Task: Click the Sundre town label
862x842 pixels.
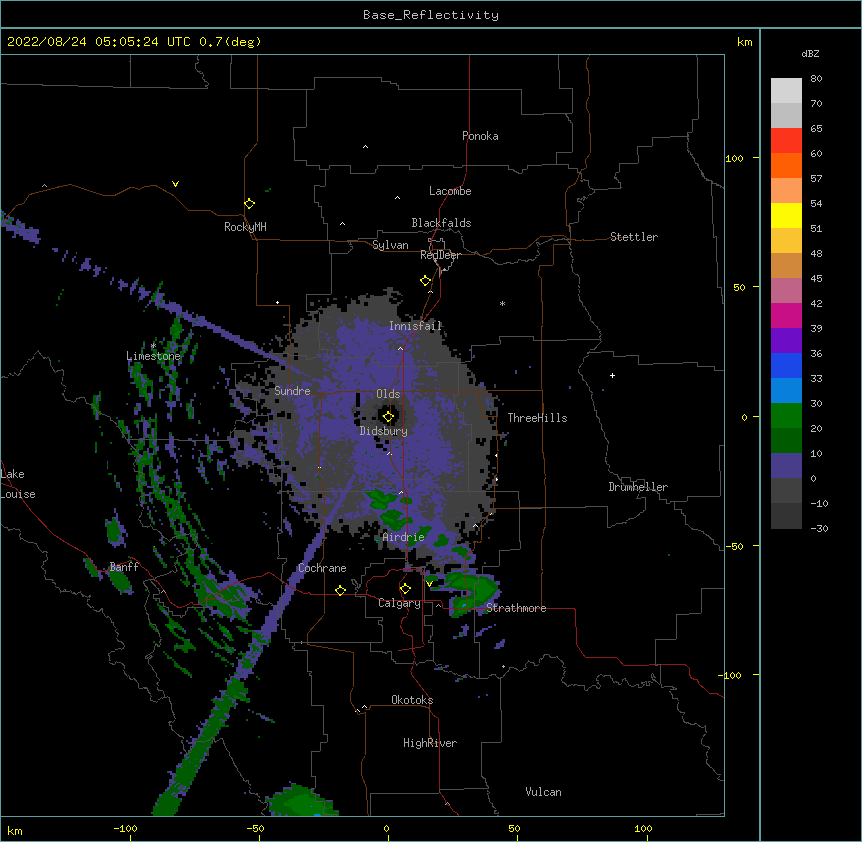Action: pos(292,391)
